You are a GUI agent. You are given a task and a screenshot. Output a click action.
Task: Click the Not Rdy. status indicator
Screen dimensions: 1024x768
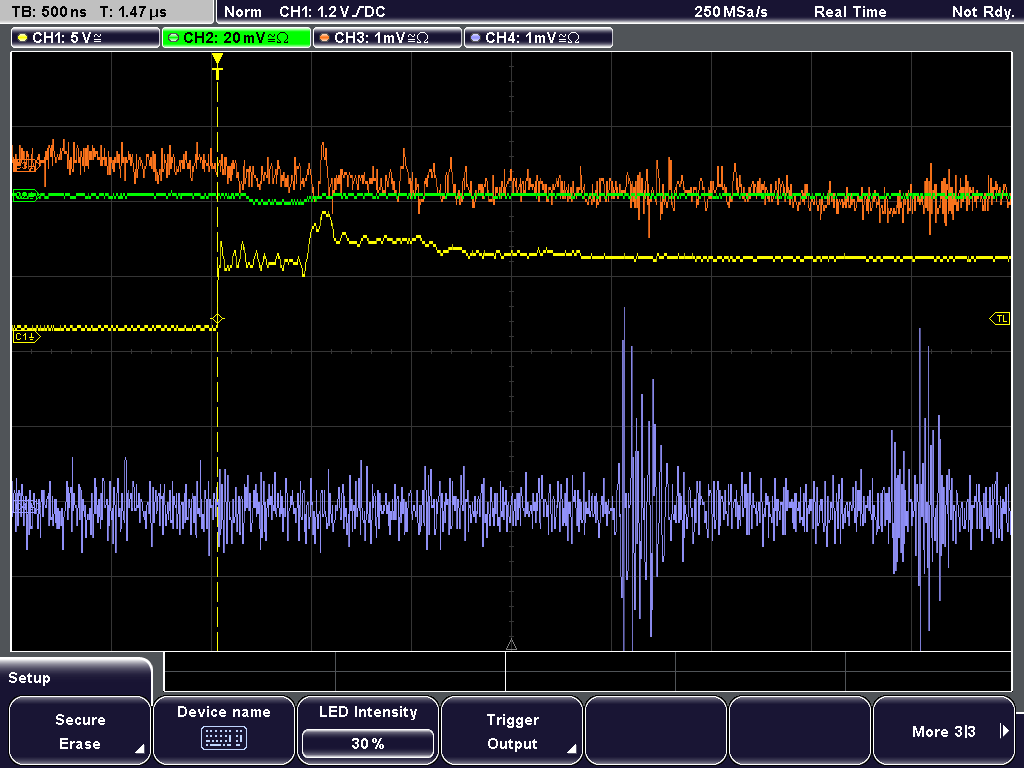click(x=982, y=12)
